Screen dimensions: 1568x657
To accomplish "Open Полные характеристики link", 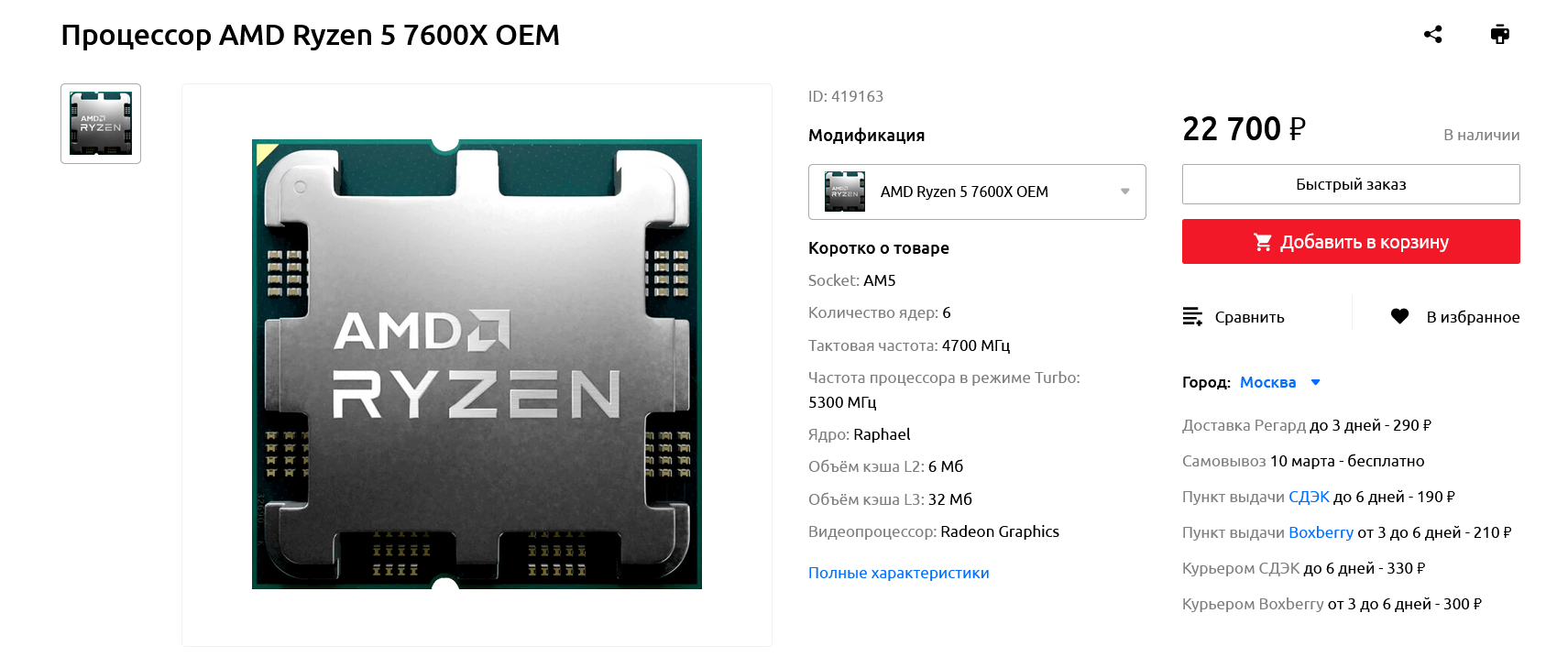I will 898,573.
